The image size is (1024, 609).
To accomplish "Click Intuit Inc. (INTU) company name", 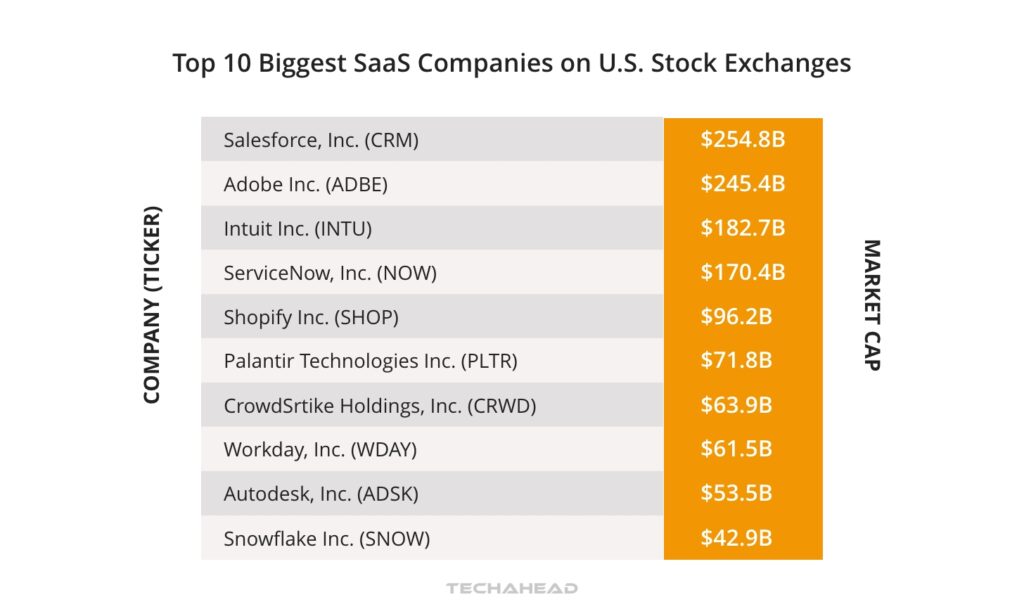I will click(x=297, y=228).
